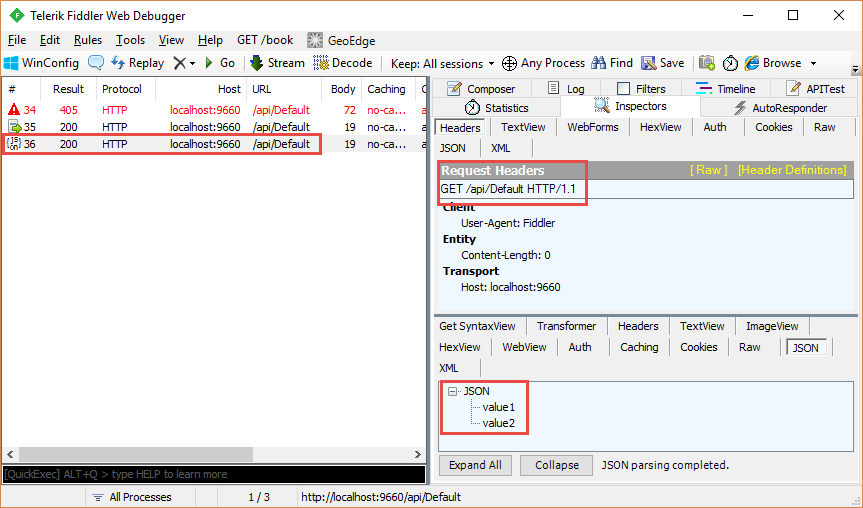Toggle the Decode button
The width and height of the screenshot is (863, 508).
coord(342,63)
